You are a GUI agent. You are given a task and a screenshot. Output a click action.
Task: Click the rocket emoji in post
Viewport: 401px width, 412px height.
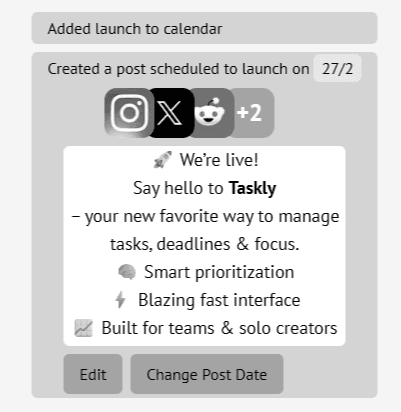163,160
